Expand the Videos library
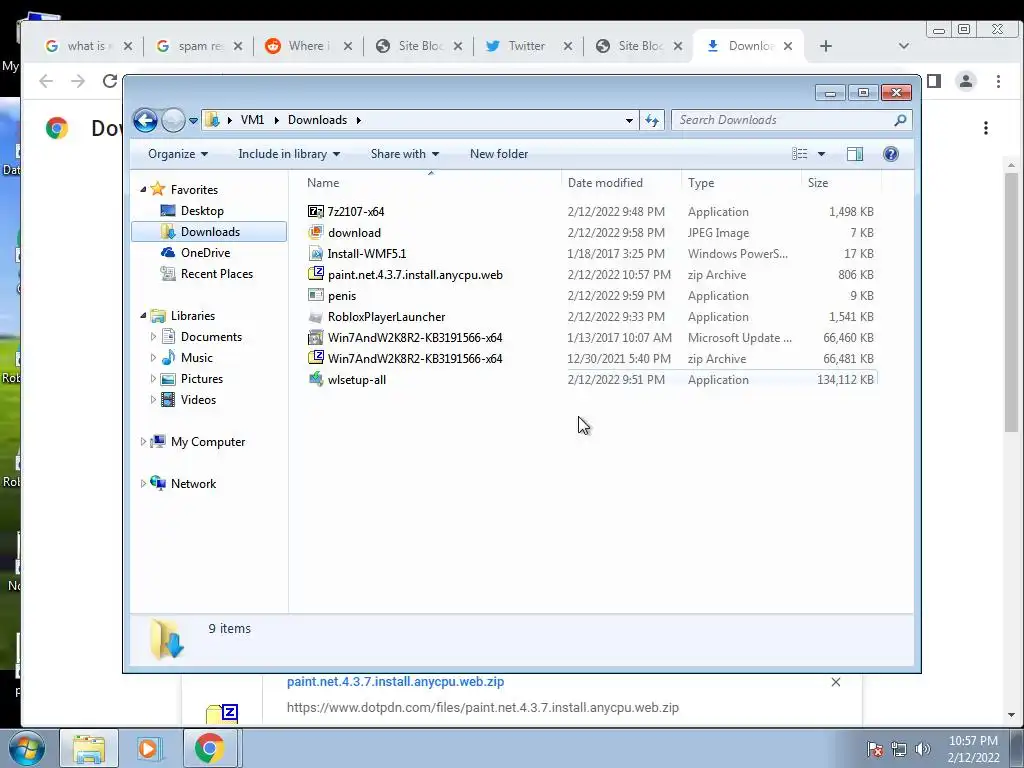The image size is (1024, 768). 153,400
